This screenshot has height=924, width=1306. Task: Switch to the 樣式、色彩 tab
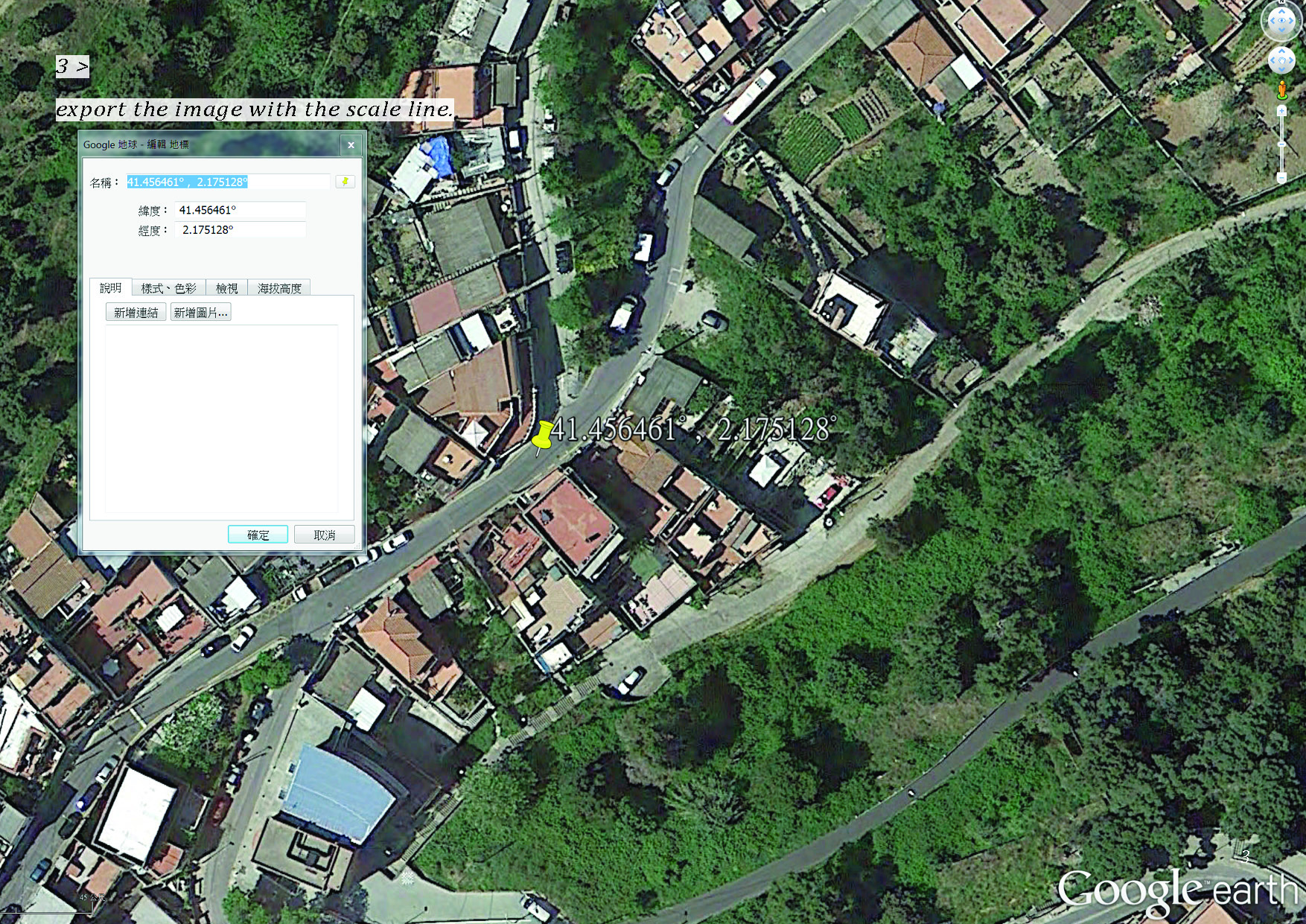pos(169,288)
